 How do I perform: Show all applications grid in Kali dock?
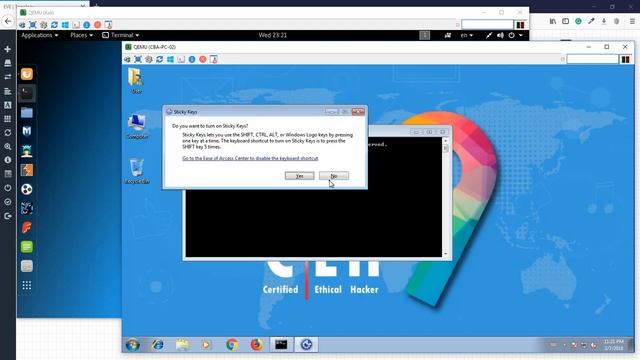[x=27, y=285]
